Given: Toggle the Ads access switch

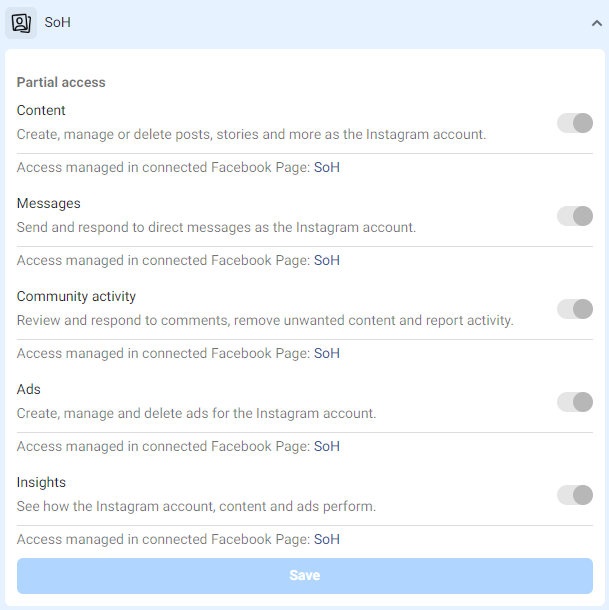Looking at the screenshot, I should click(575, 402).
